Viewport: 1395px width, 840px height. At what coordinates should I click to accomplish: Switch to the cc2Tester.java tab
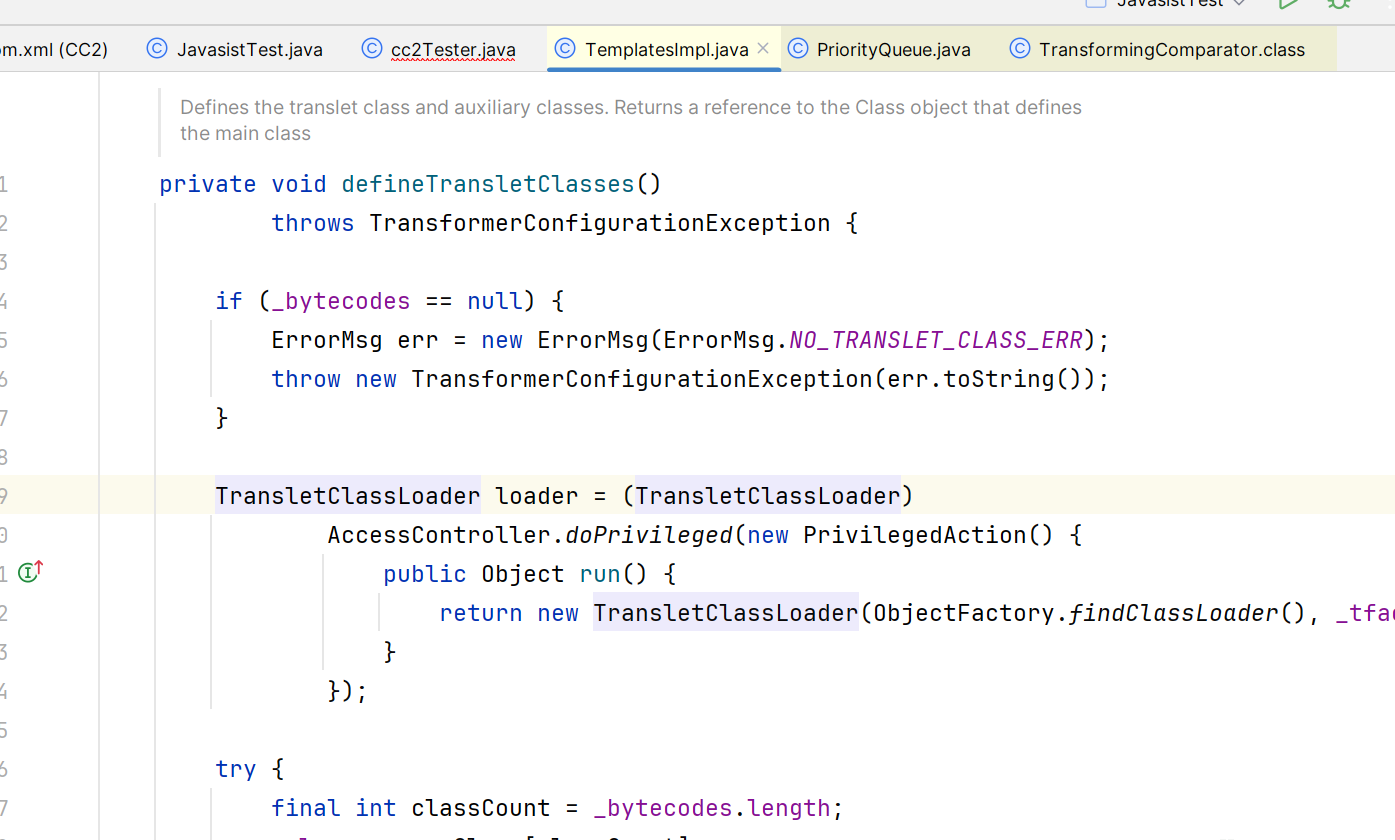453,49
